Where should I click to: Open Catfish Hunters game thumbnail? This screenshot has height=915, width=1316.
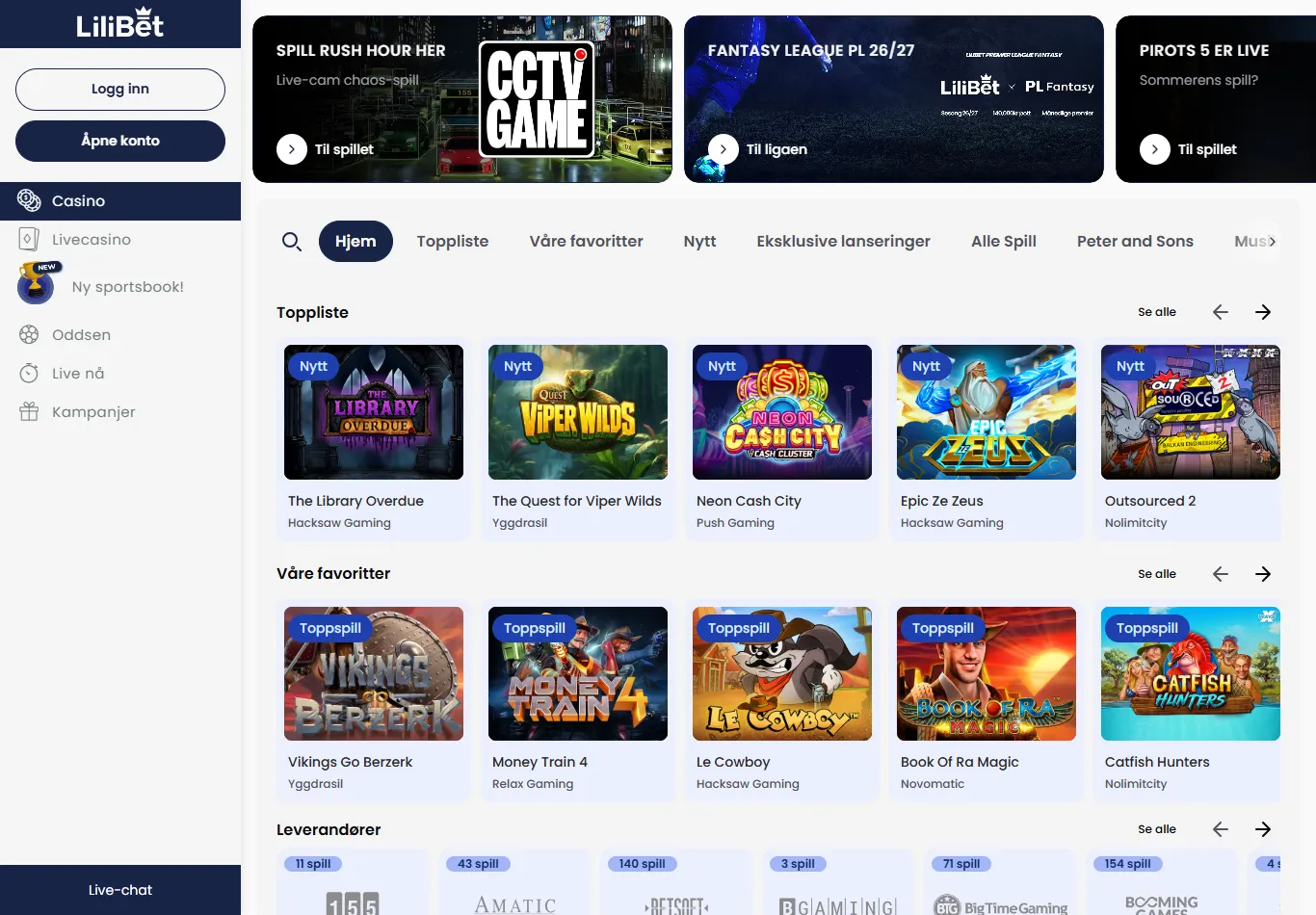coord(1191,673)
